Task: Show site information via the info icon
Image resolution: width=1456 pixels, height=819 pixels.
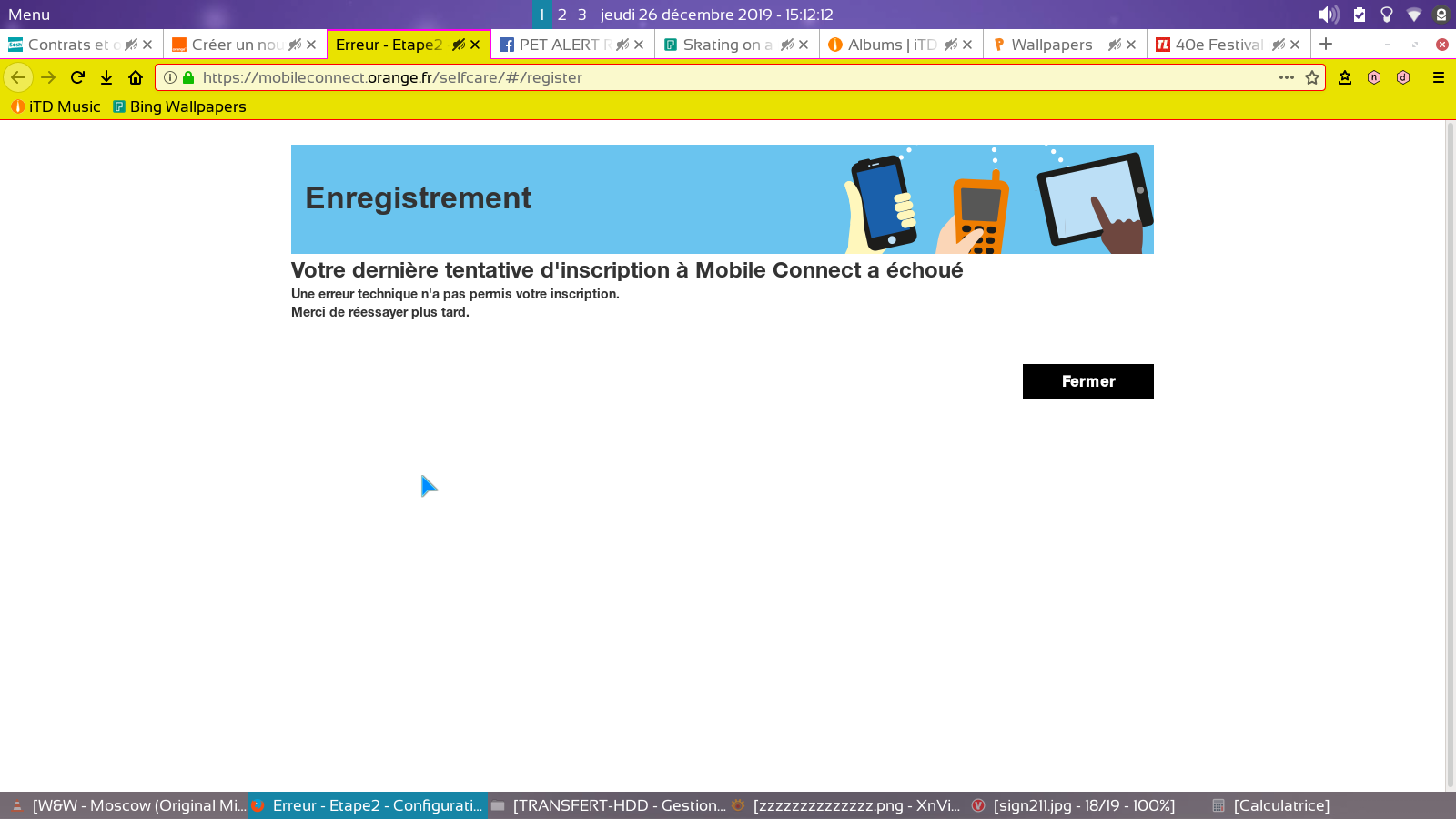Action: pyautogui.click(x=170, y=77)
